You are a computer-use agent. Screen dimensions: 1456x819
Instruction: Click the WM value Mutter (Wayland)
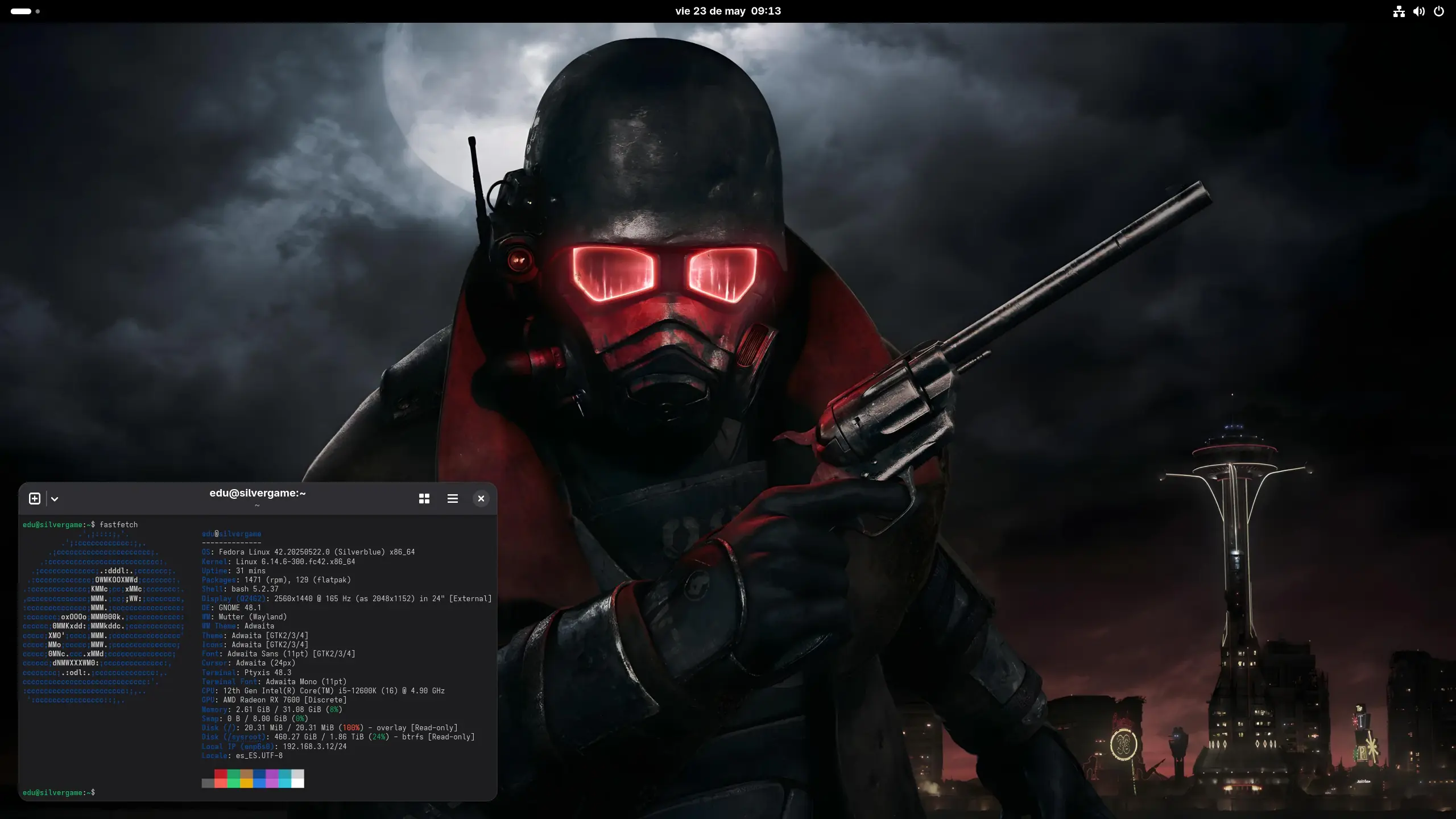tap(253, 617)
